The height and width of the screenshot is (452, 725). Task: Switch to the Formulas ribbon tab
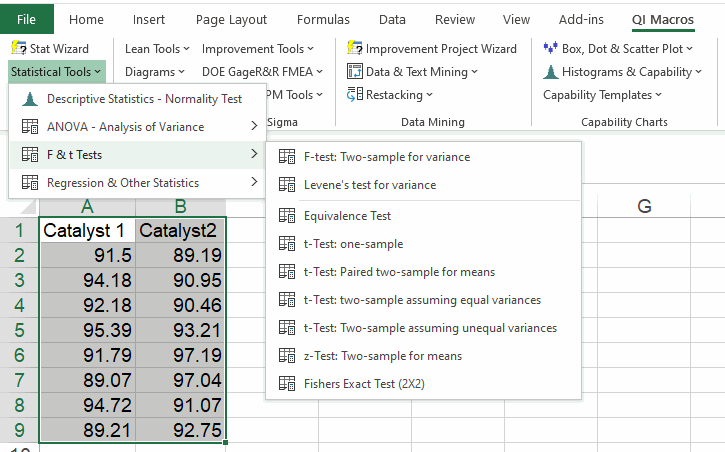tap(323, 19)
